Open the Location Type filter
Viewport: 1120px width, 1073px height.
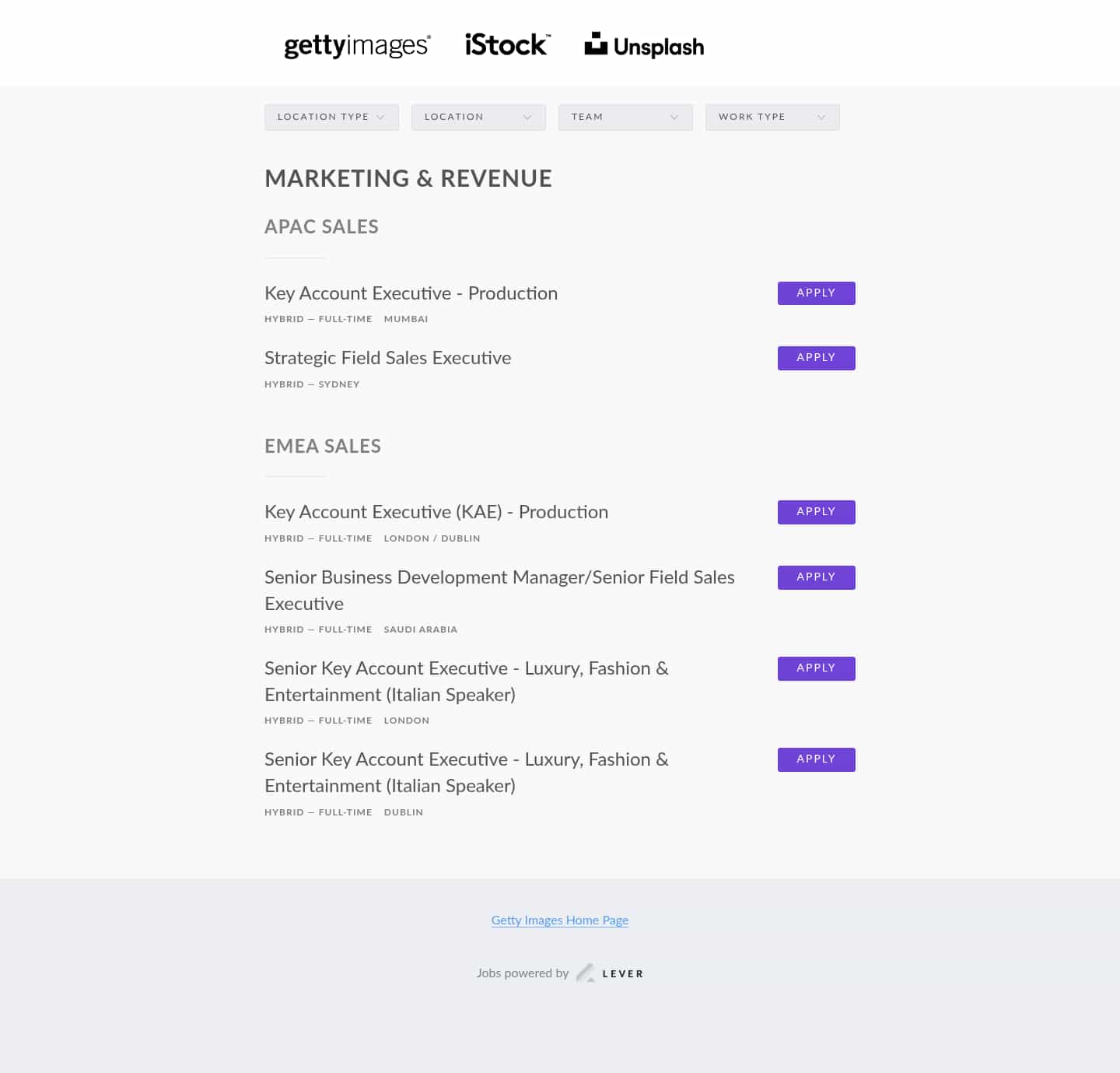331,117
